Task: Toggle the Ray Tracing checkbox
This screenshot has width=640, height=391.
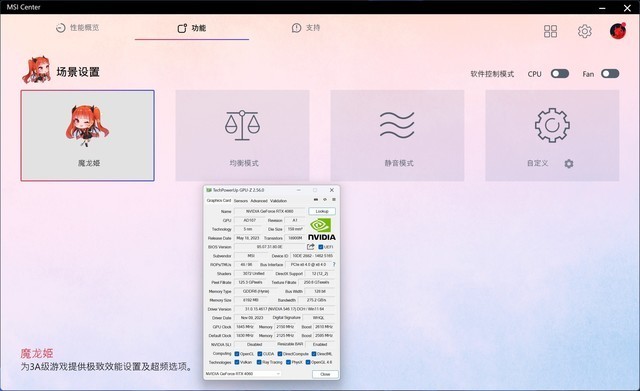Action: [259, 362]
